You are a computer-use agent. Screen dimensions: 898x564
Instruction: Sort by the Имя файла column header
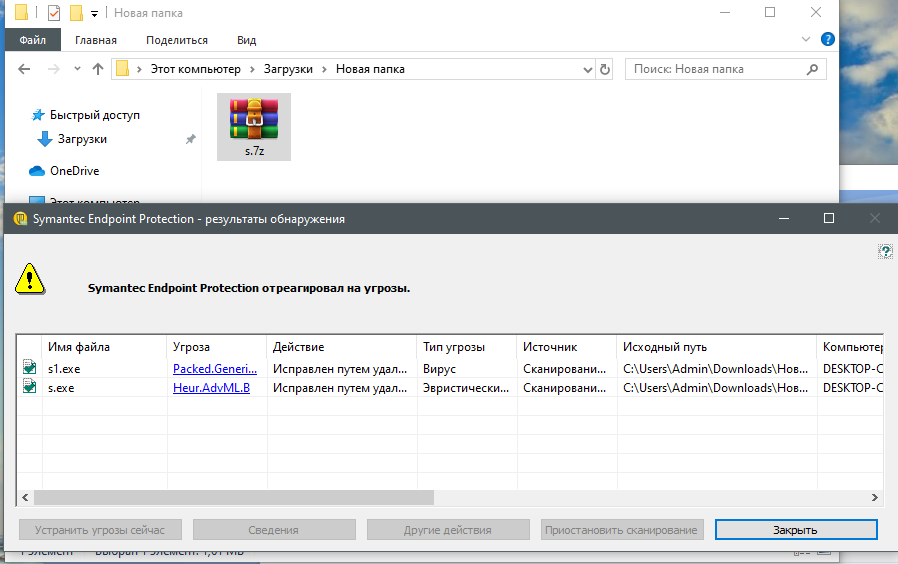pos(104,347)
